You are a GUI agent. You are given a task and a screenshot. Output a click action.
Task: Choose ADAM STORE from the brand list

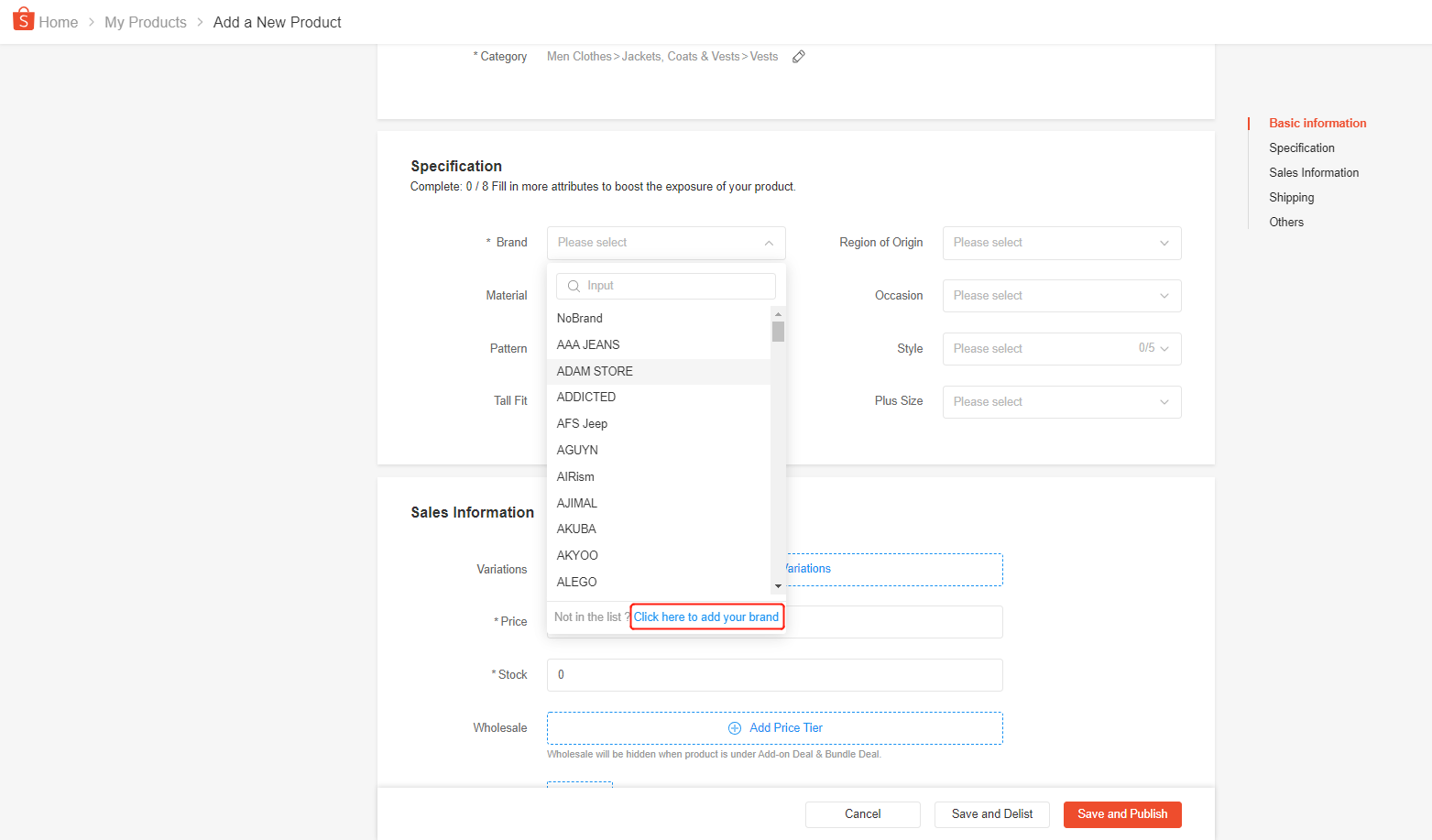tap(659, 371)
